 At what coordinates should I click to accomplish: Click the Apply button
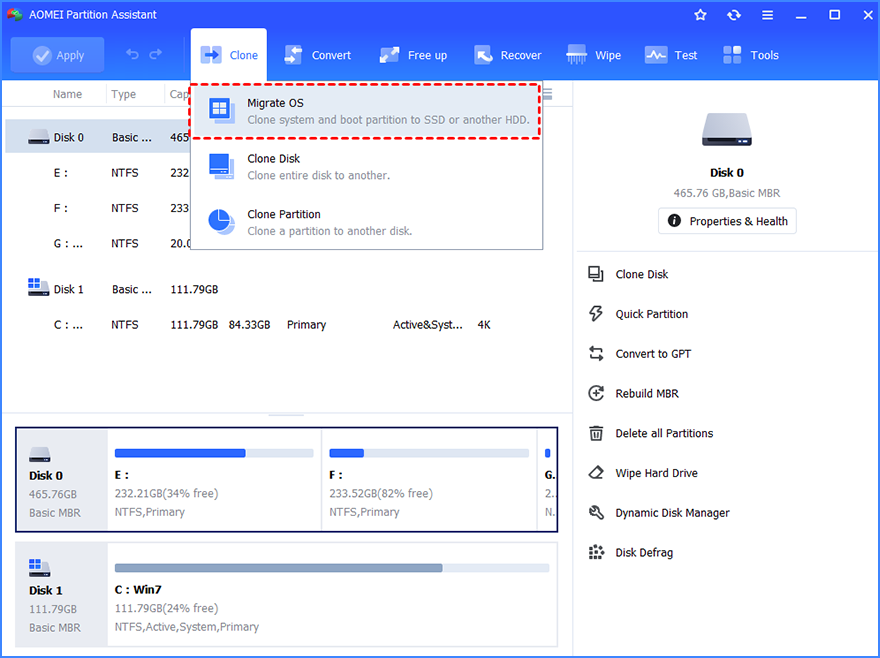coord(57,55)
